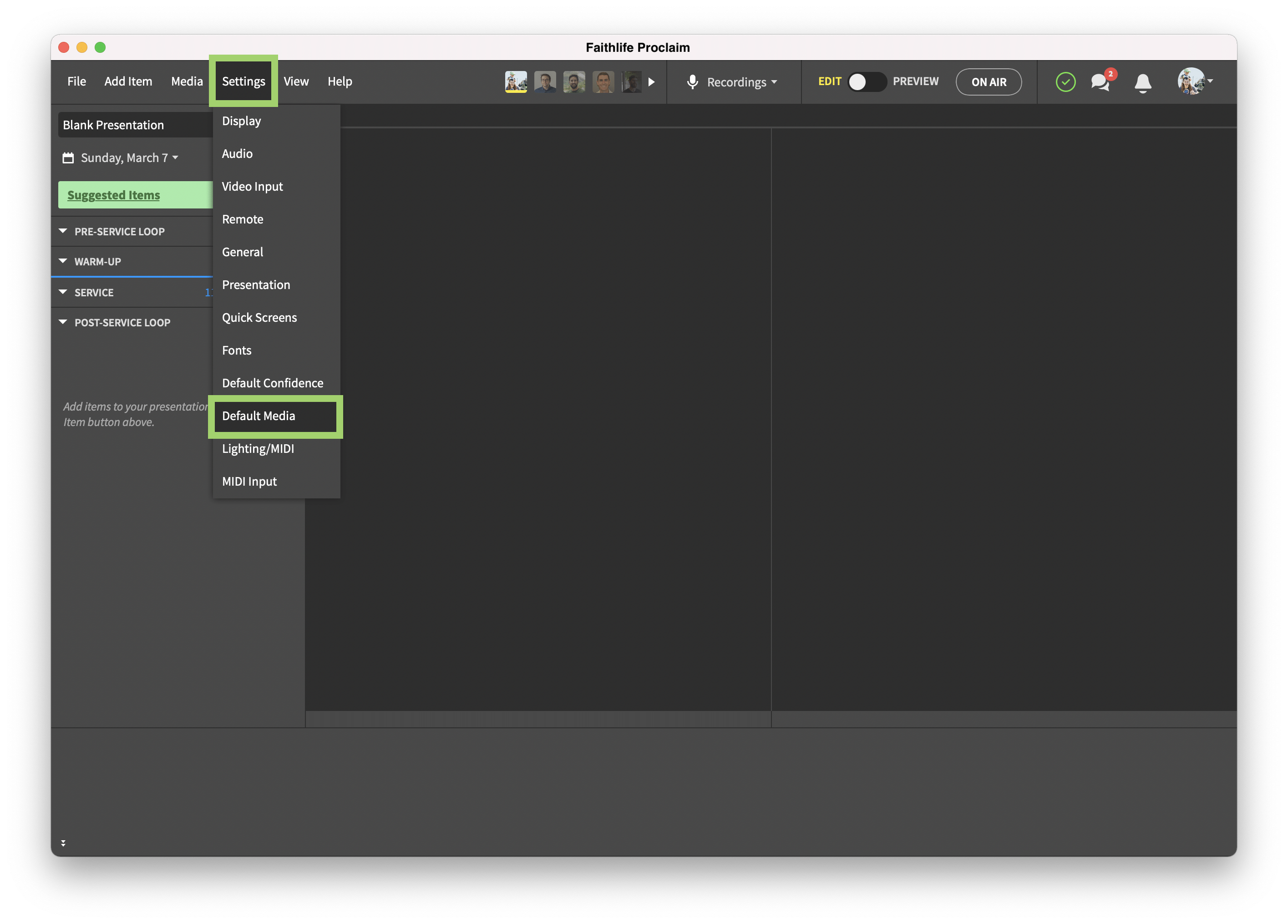Click the fifth collaborator avatar
This screenshot has width=1288, height=924.
(631, 82)
